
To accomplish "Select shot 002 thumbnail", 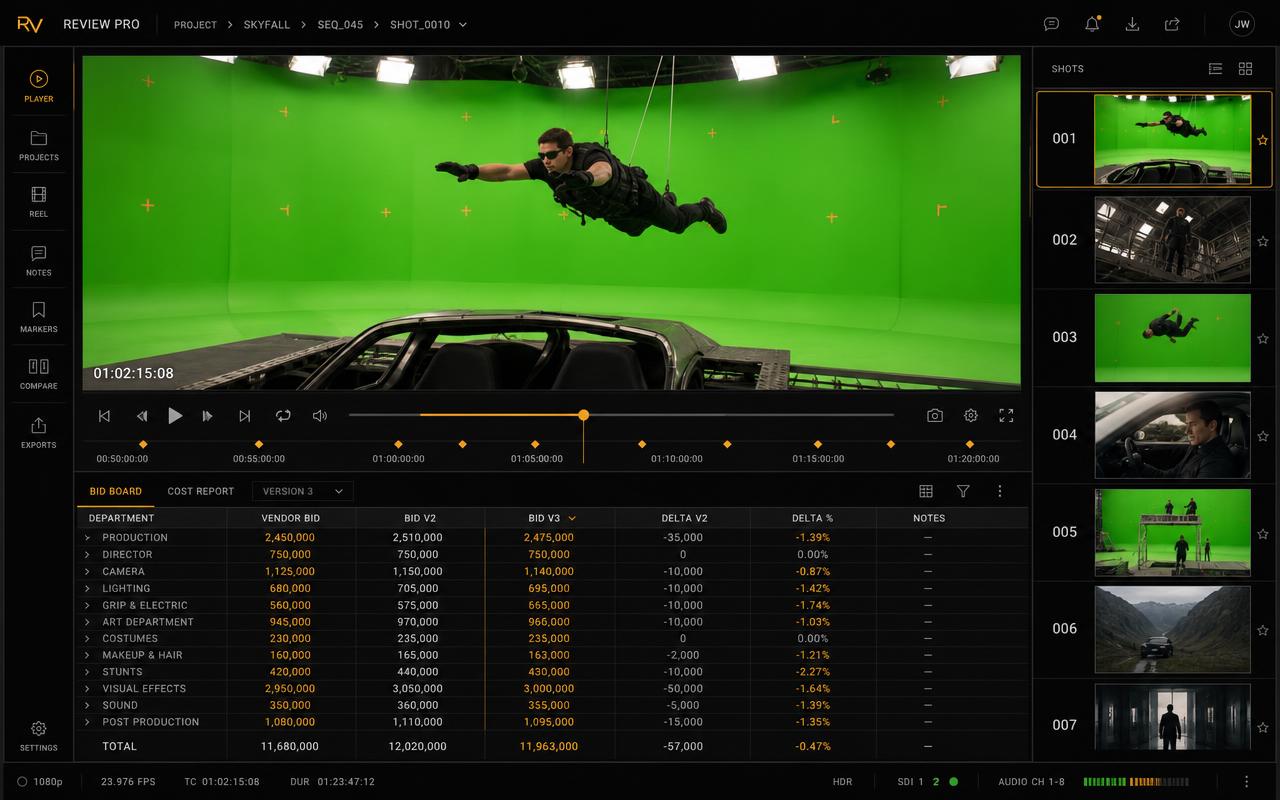I will (x=1172, y=240).
